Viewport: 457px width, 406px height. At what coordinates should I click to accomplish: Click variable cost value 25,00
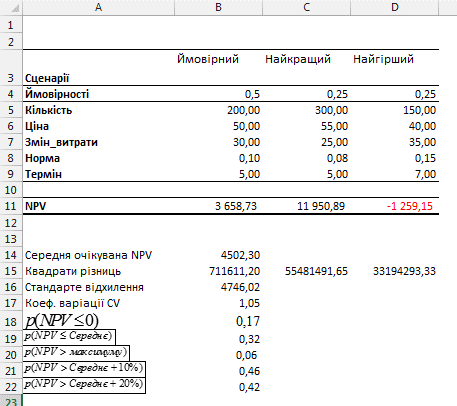pyautogui.click(x=334, y=142)
